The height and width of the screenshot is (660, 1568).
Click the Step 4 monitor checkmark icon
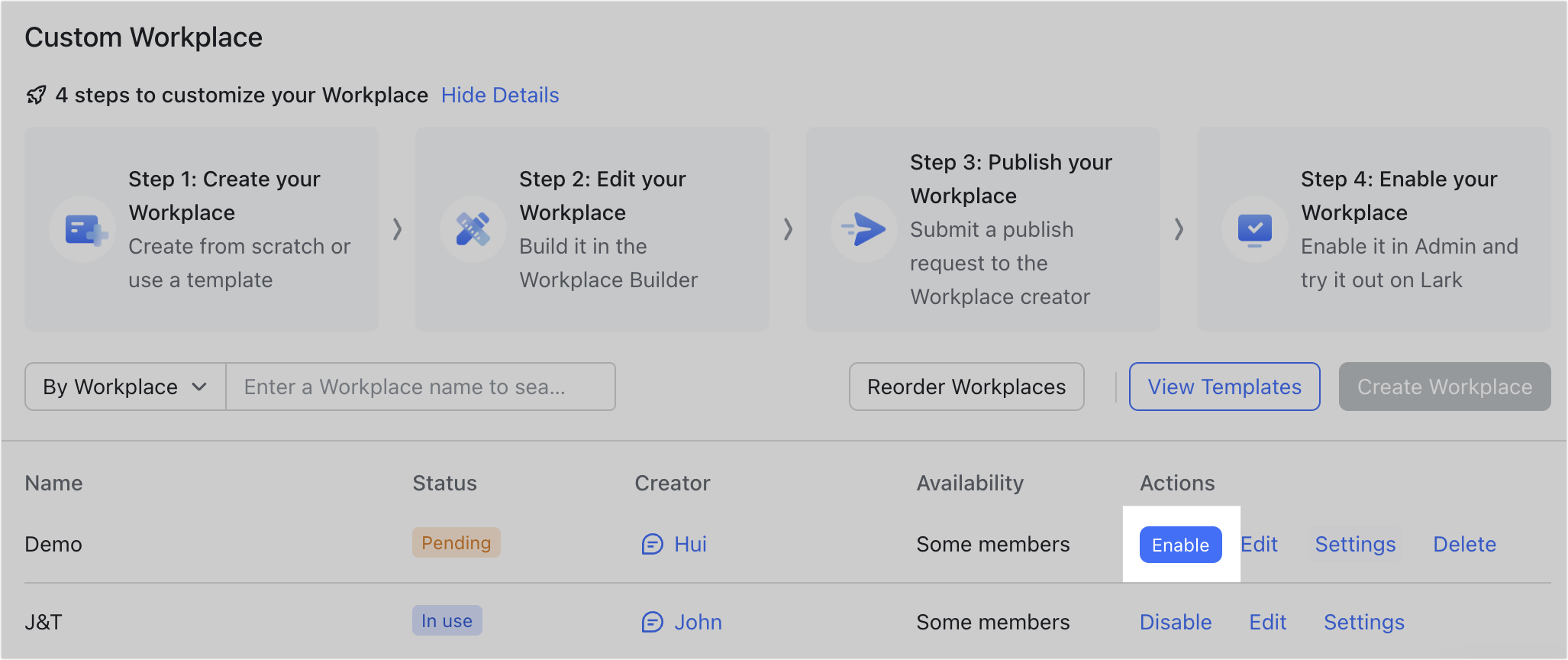point(1255,229)
